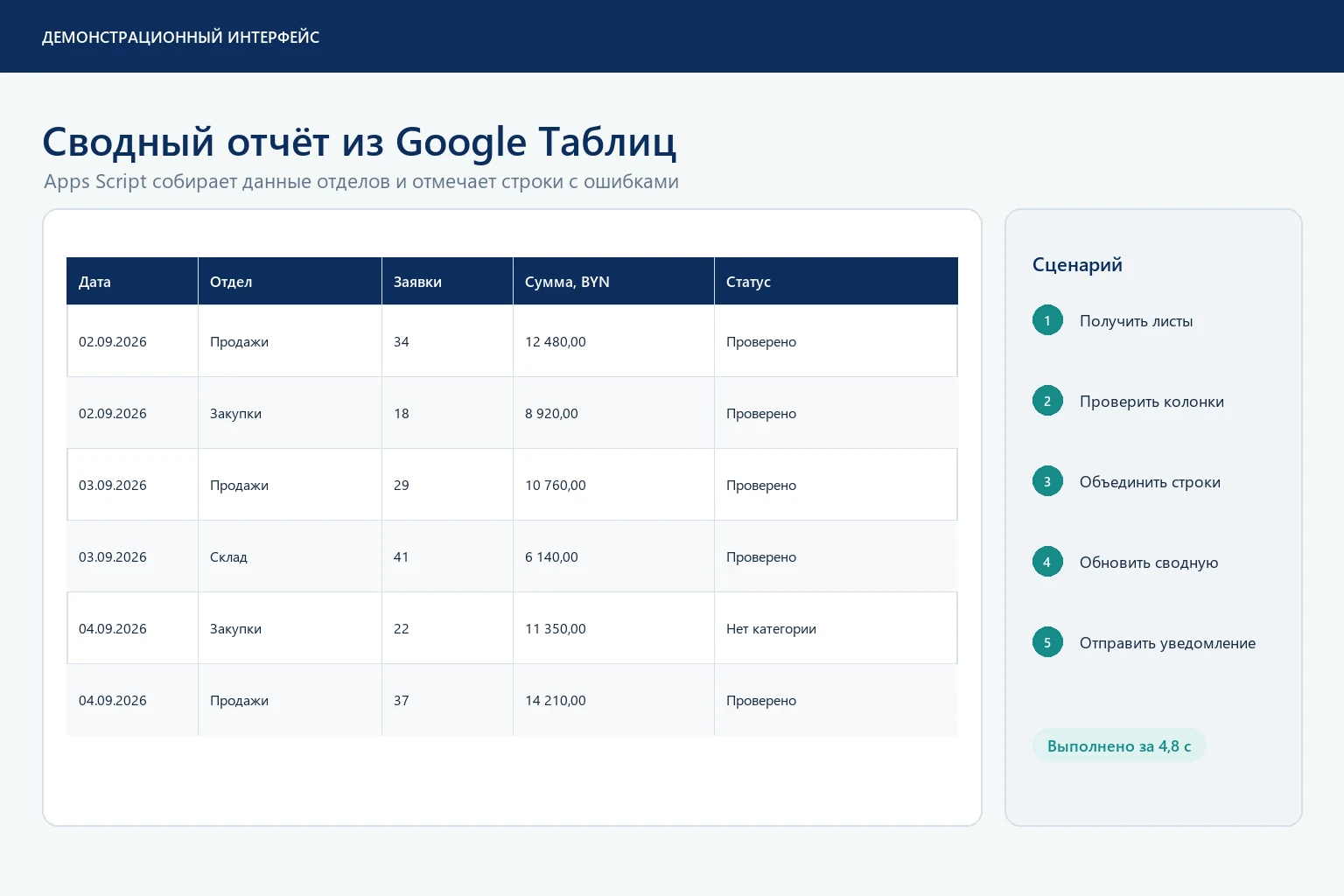Screen dimensions: 1344x896
Task: Click «Закупки» in the row with 18 requests
Action: 235,413
